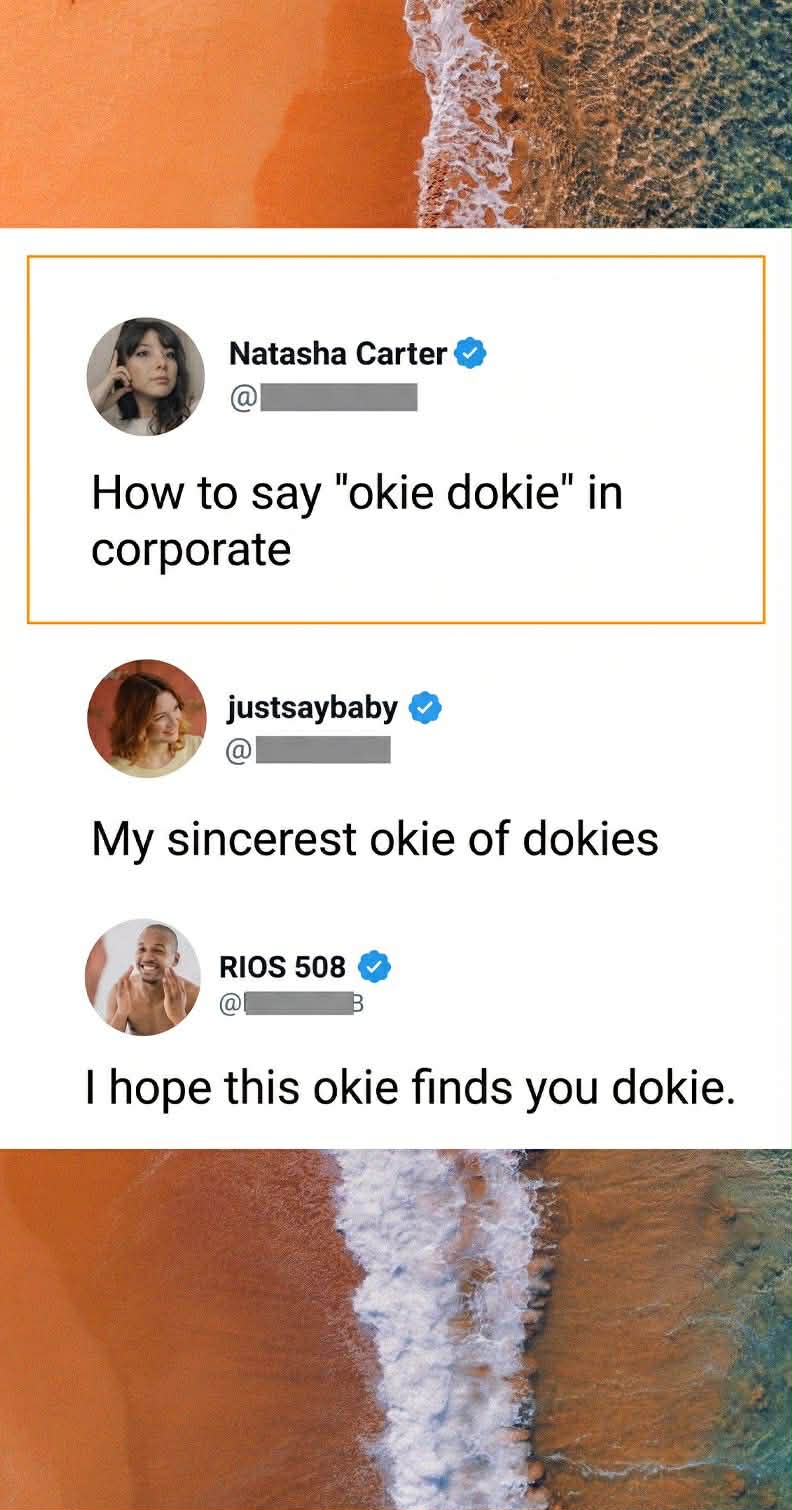792x1510 pixels.
Task: Click the redacted handle under Natasha Carter
Action: 338,398
